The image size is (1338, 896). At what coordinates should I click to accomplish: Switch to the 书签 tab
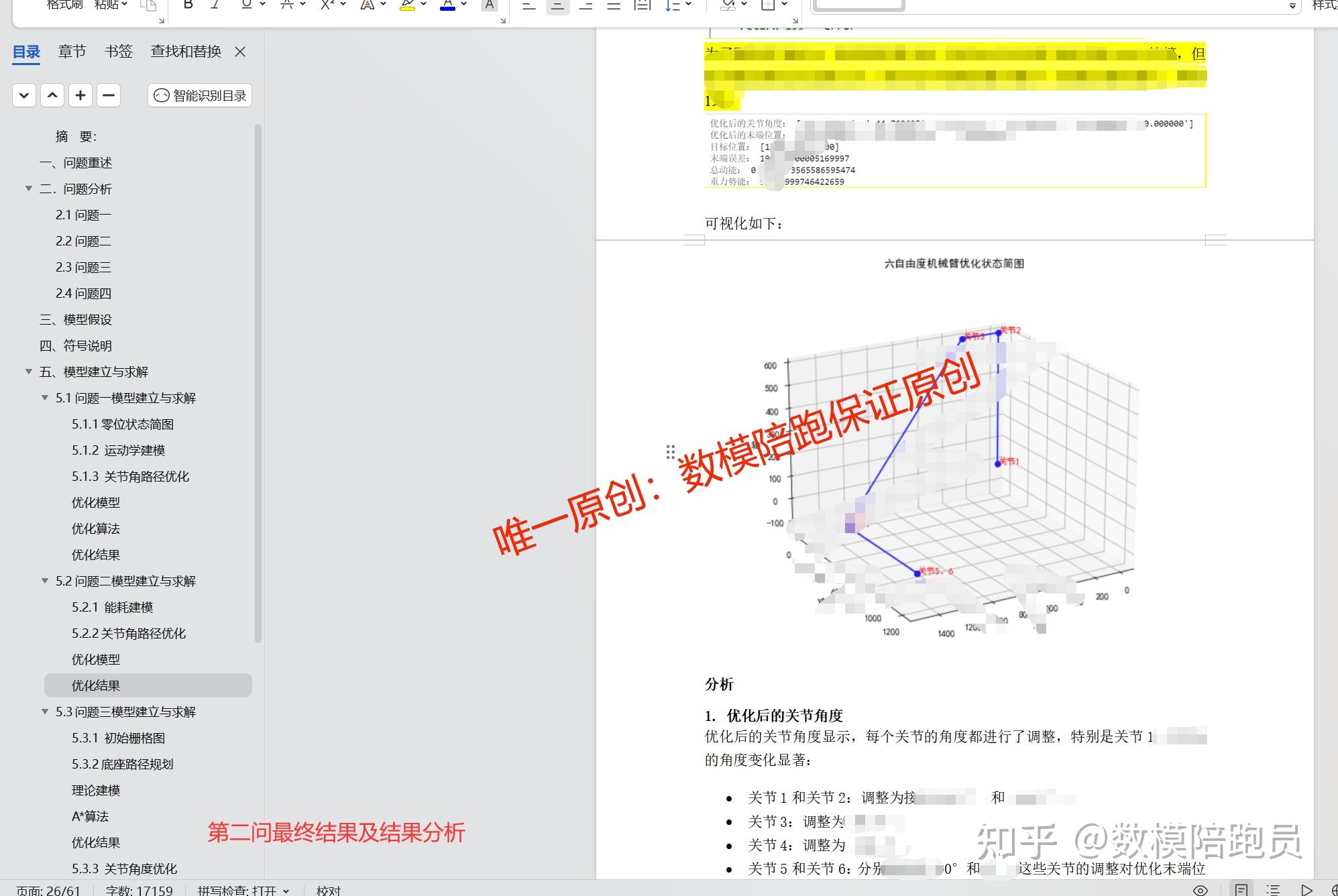pyautogui.click(x=119, y=52)
